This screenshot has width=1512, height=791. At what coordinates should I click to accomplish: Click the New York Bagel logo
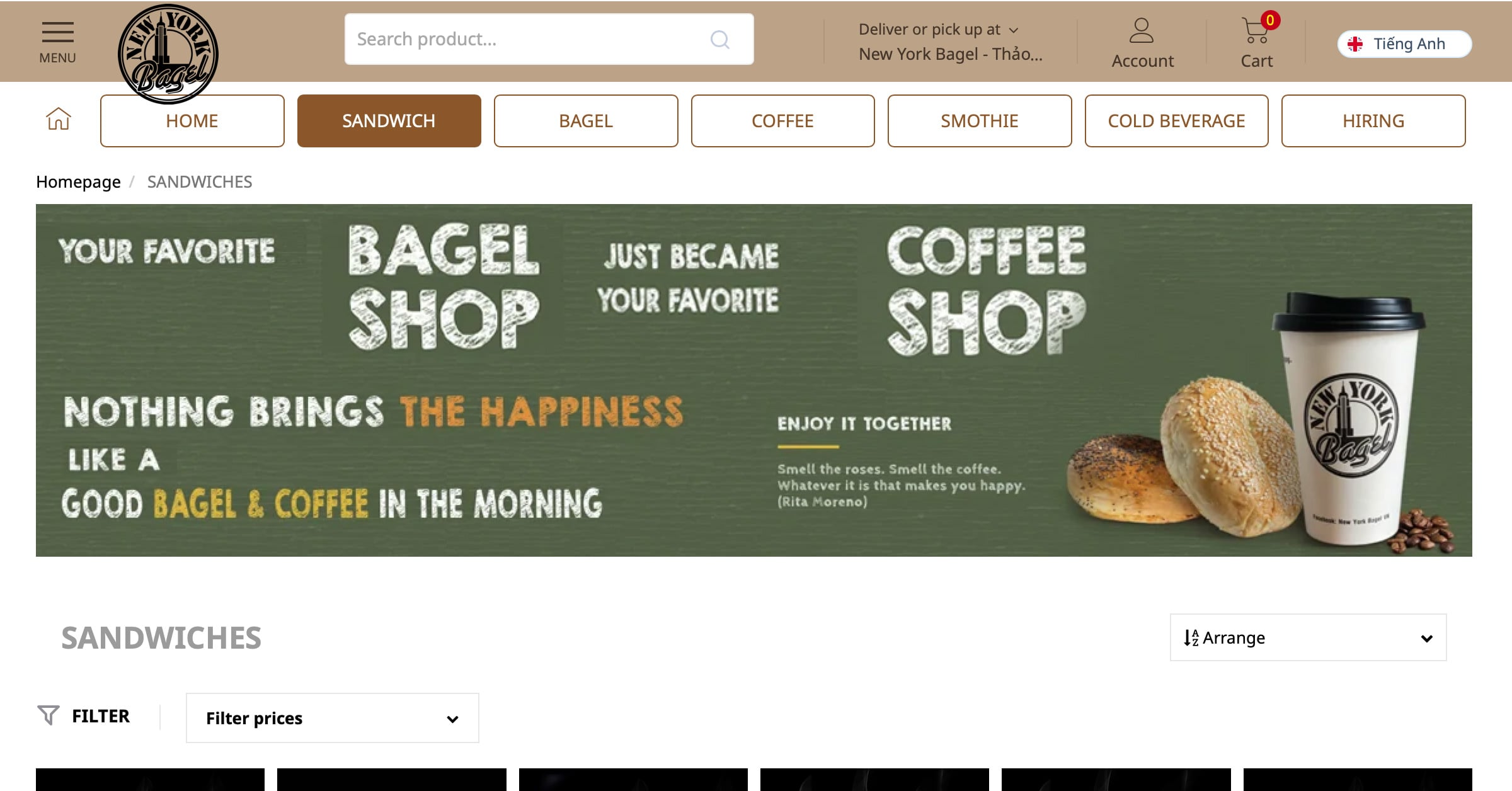click(x=168, y=54)
